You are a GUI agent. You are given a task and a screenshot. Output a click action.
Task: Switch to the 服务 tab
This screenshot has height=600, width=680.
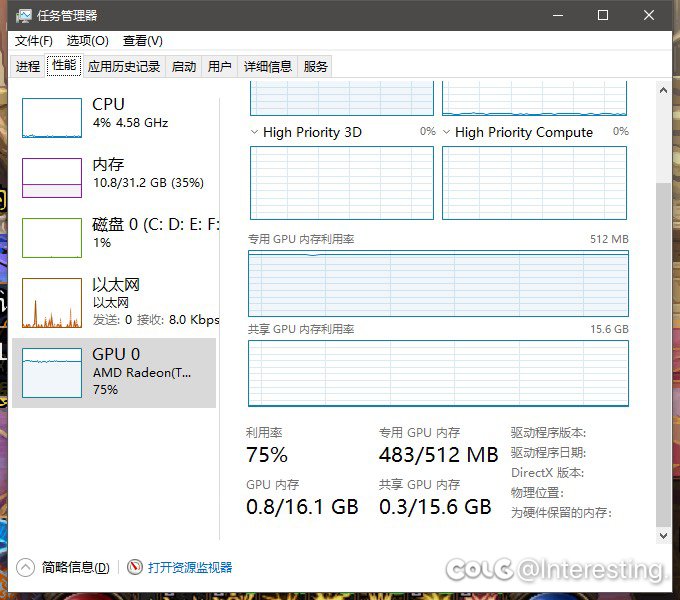(315, 67)
